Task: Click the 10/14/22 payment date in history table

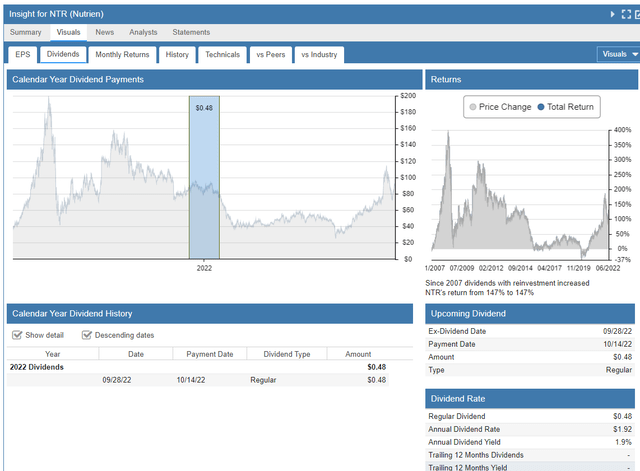Action: [x=191, y=380]
